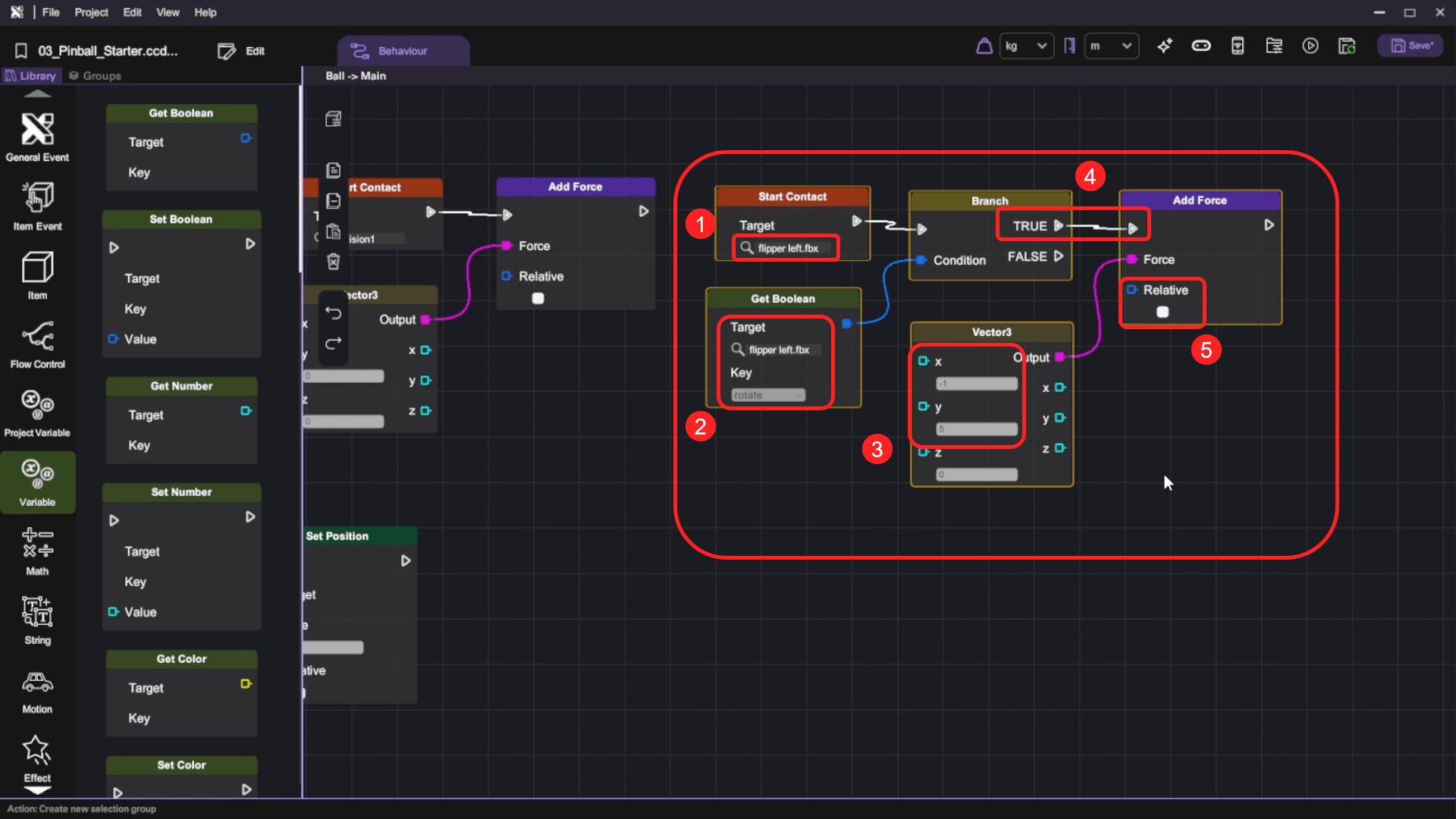Click the play preview icon in top toolbar
Image resolution: width=1456 pixels, height=819 pixels.
pyautogui.click(x=1310, y=46)
